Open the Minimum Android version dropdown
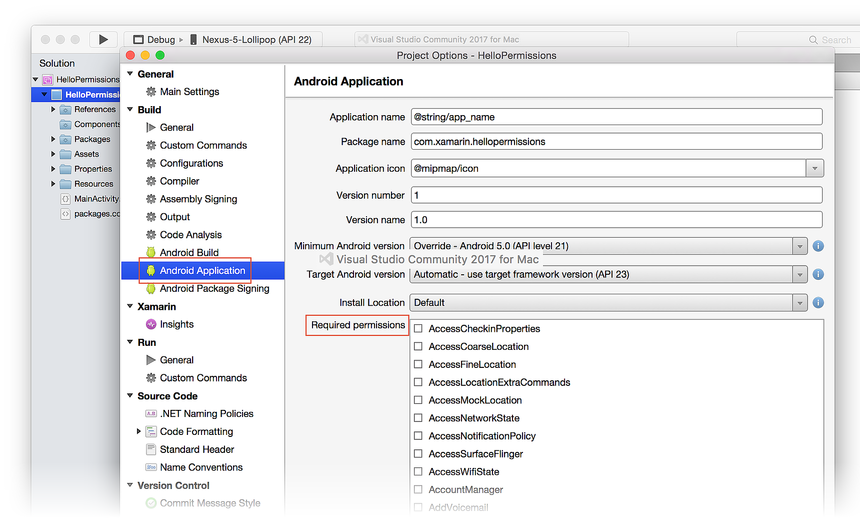This screenshot has width=860, height=518. (799, 246)
